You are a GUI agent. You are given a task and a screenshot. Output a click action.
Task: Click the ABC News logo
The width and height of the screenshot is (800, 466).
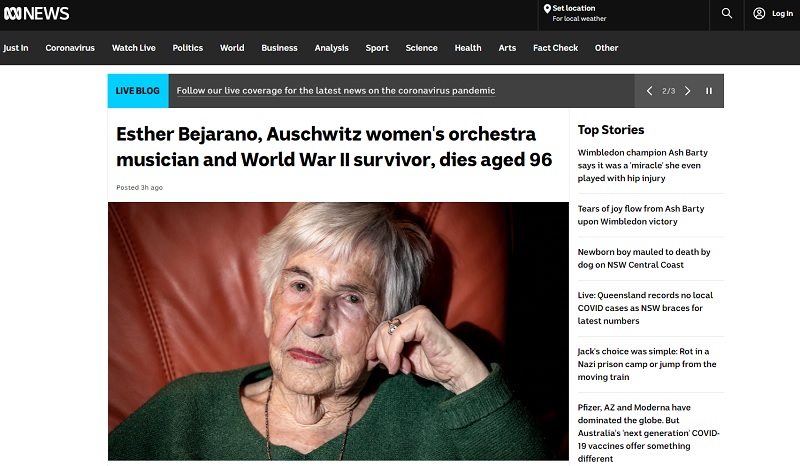(x=36, y=14)
